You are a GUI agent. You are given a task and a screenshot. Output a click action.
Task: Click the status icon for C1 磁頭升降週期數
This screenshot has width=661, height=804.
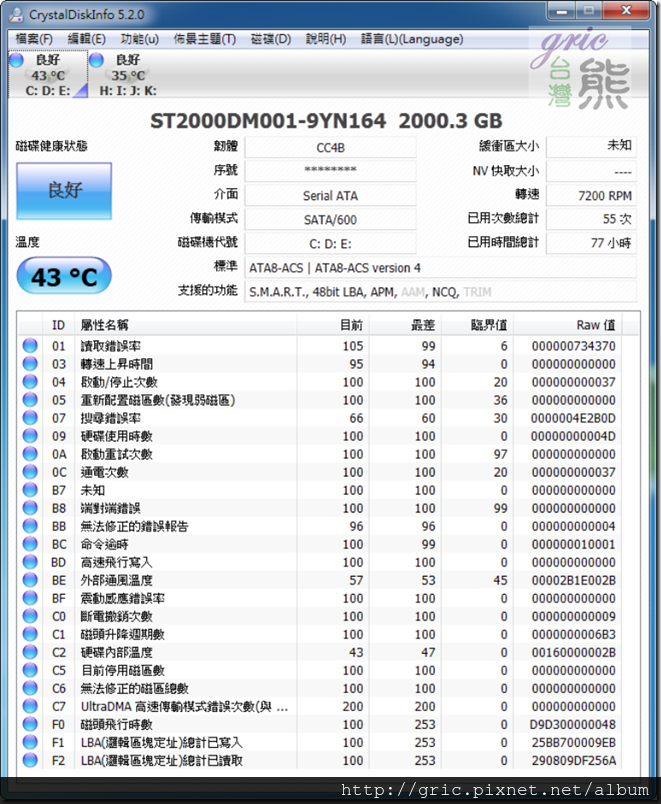click(30, 634)
